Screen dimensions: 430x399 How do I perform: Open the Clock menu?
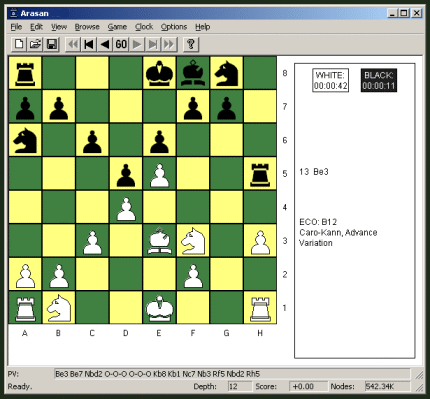click(x=144, y=27)
